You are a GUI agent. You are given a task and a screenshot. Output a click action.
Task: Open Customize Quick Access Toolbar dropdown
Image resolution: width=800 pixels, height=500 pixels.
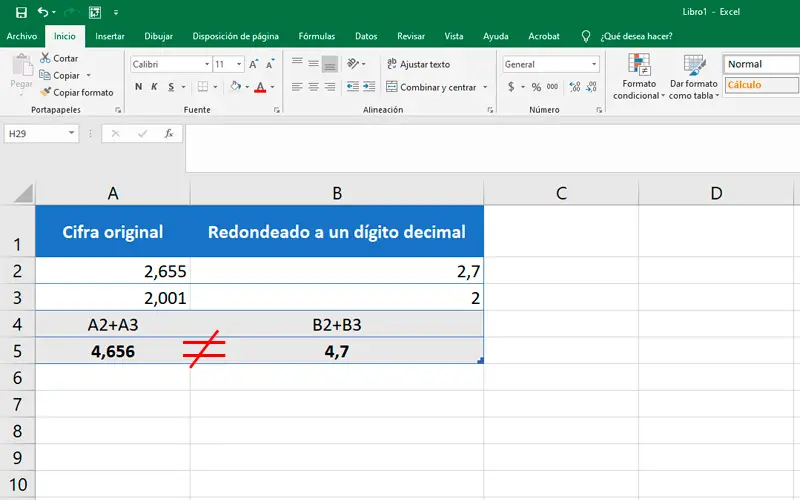[116, 12]
